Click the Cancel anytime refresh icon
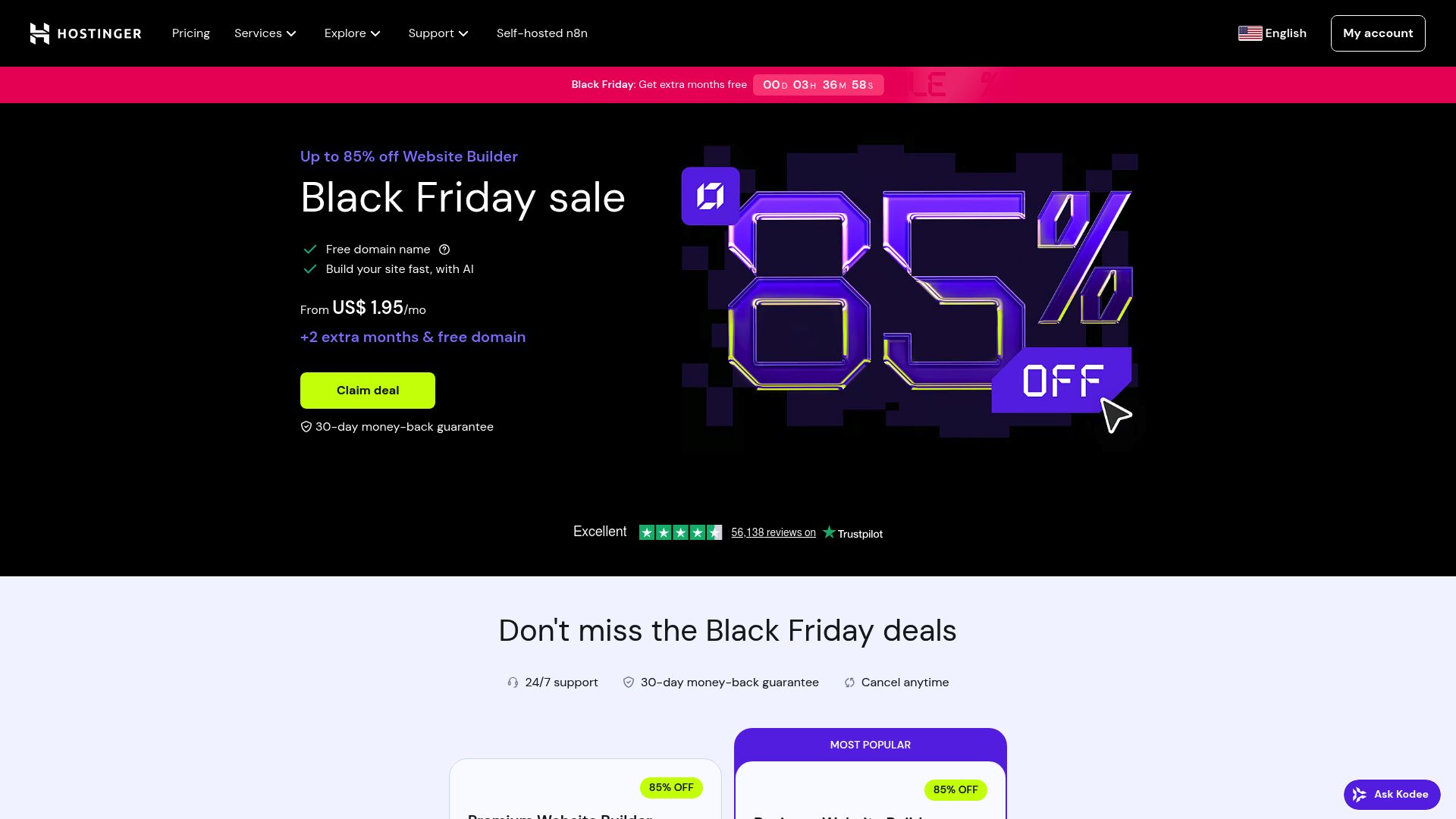1456x819 pixels. tap(849, 682)
